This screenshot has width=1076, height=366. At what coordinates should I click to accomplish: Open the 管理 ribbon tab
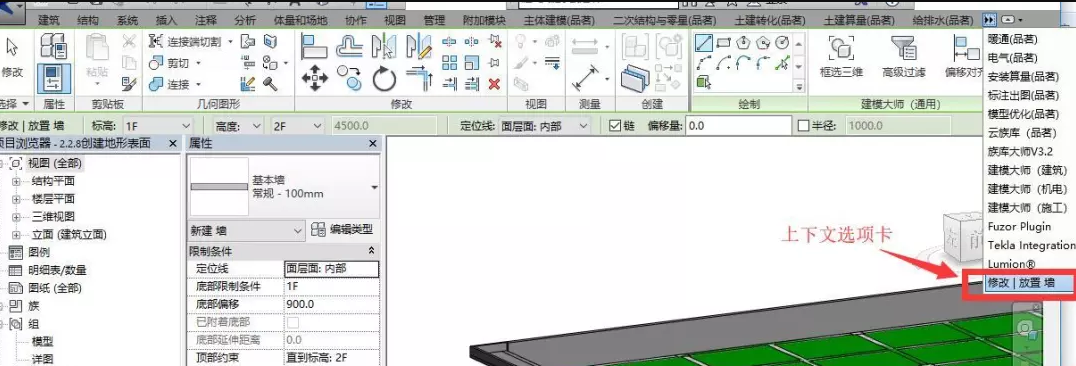click(434, 20)
